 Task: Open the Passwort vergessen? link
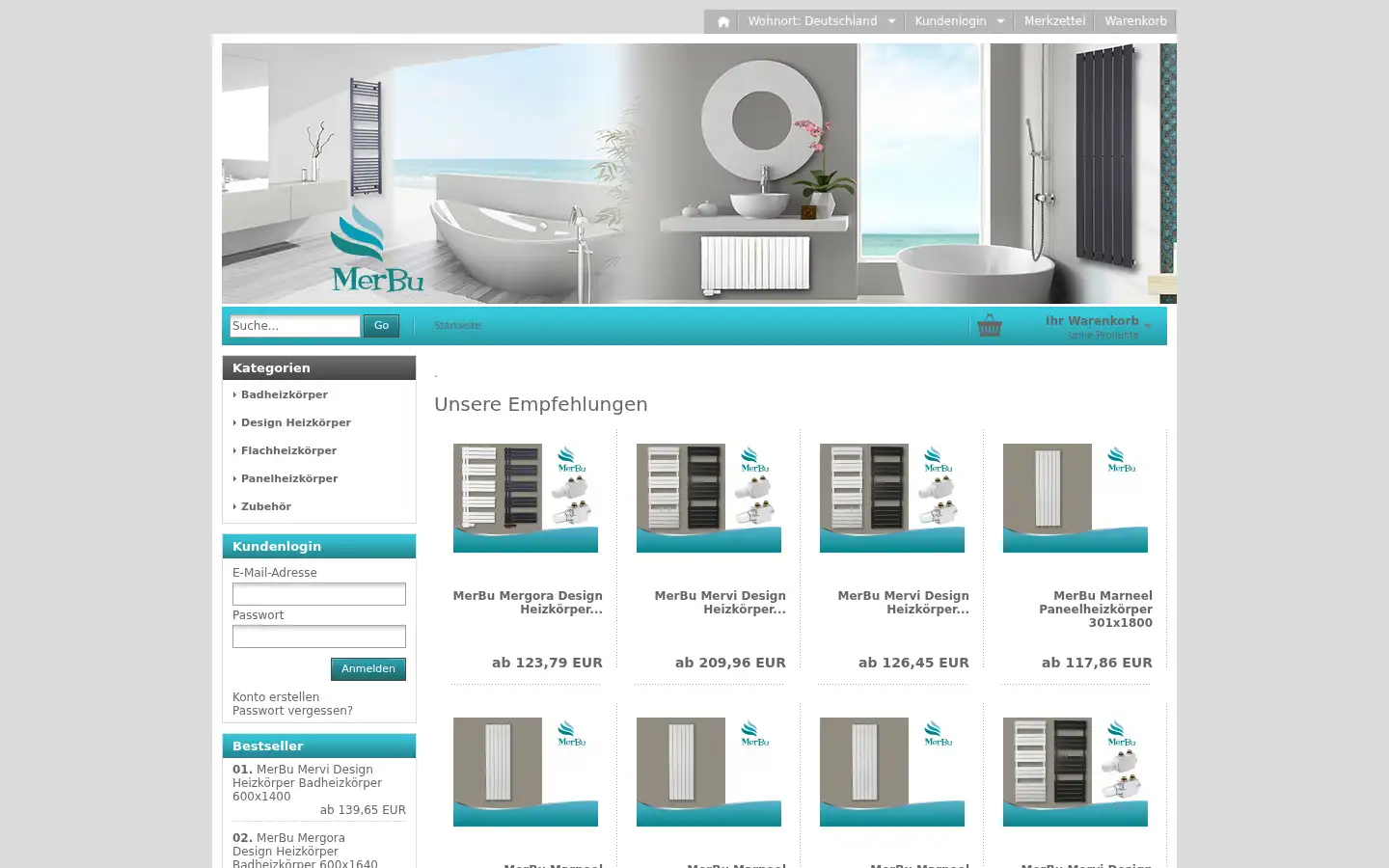[x=292, y=711]
